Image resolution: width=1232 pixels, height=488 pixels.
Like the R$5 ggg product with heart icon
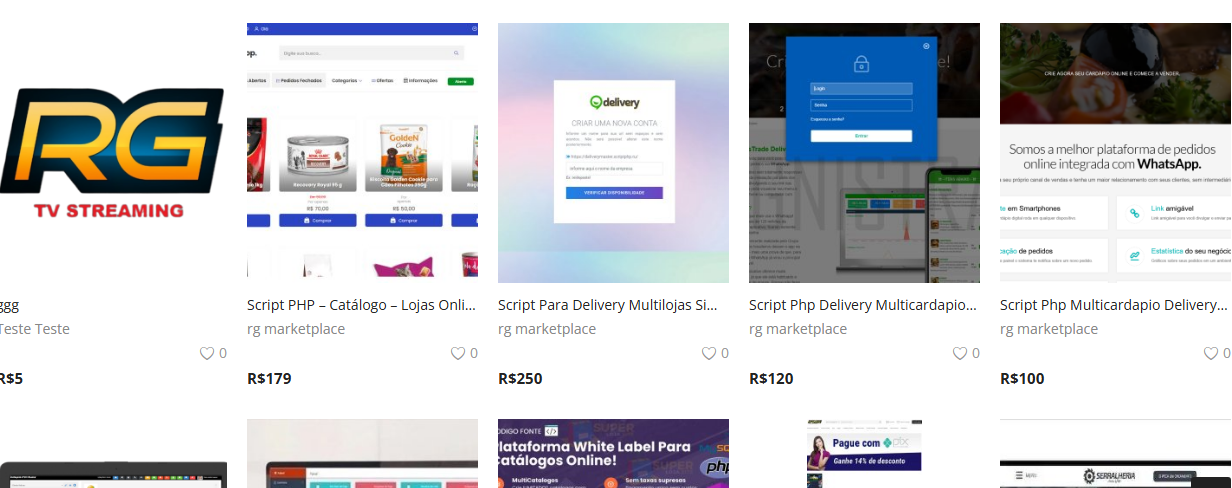tap(207, 353)
